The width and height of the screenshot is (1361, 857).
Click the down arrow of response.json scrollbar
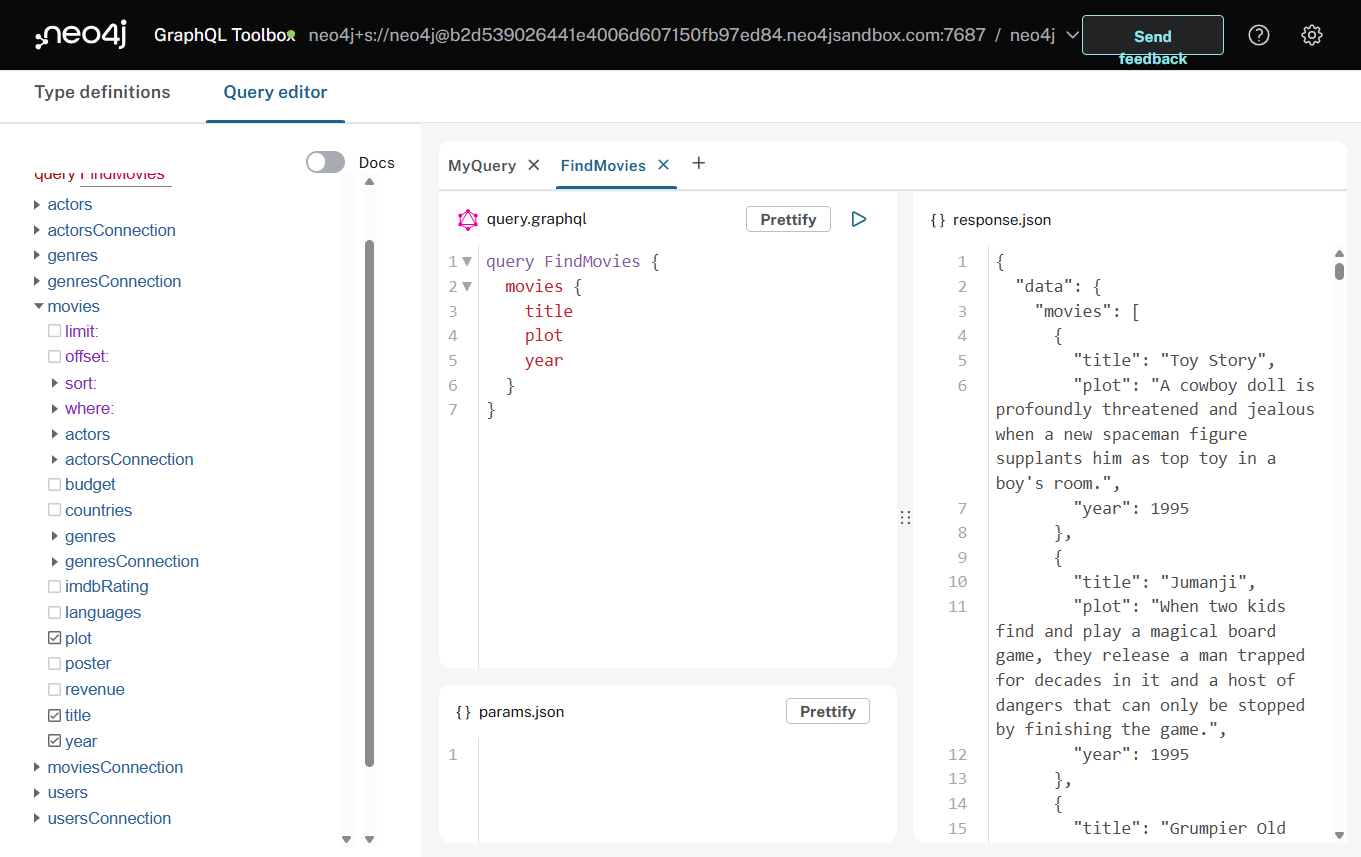click(1339, 834)
